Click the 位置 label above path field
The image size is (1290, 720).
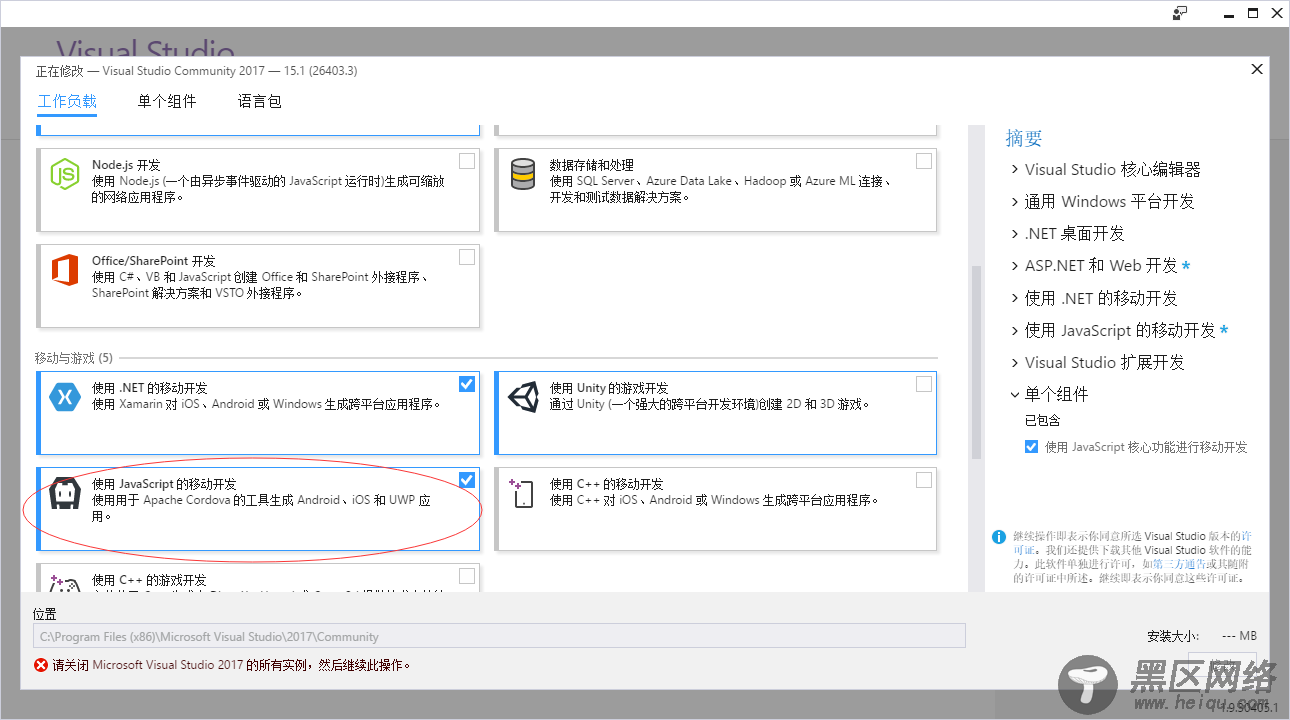click(x=45, y=614)
